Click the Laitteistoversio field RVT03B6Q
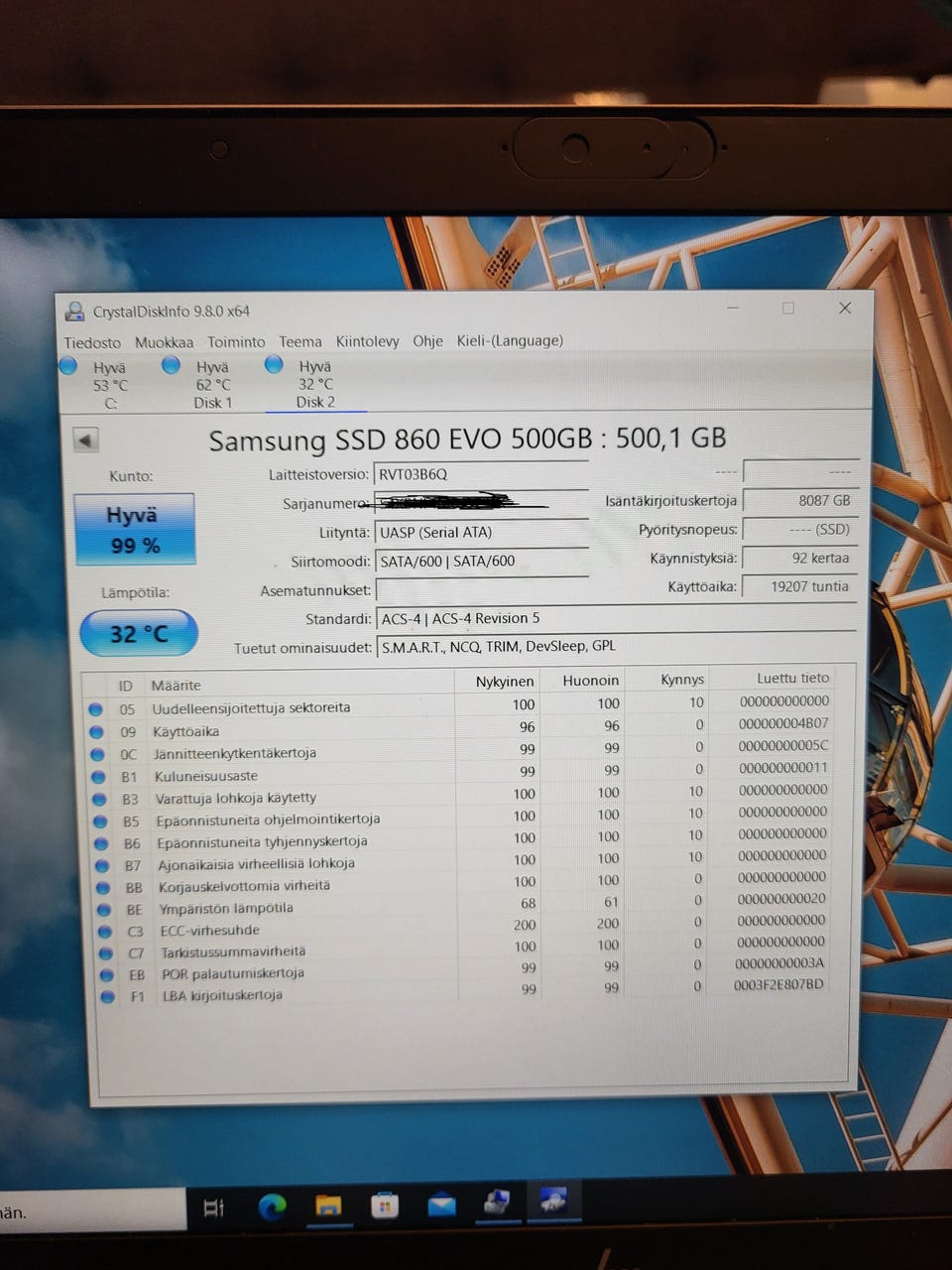The width and height of the screenshot is (952, 1270). click(x=482, y=474)
